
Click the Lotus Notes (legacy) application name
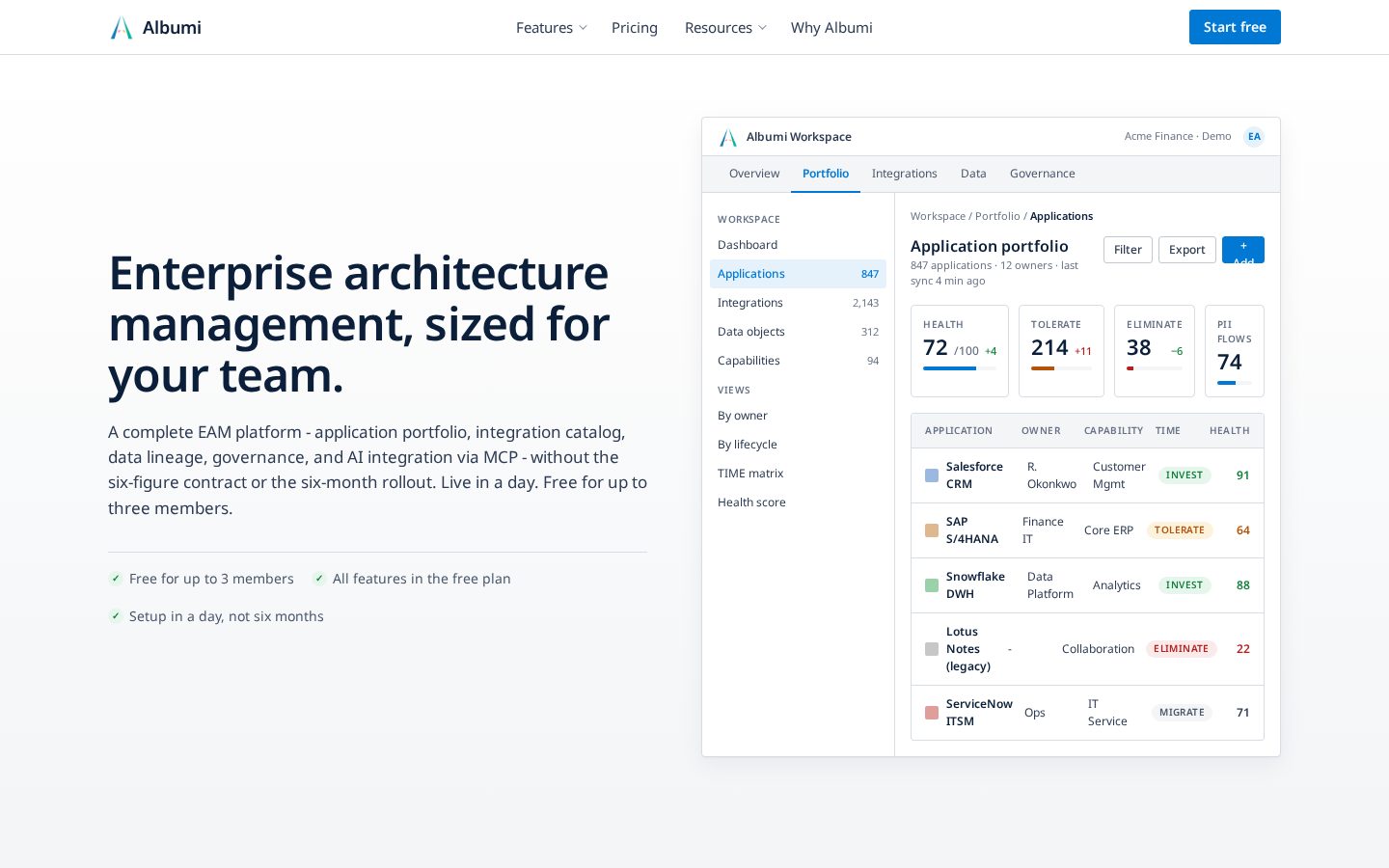968,649
